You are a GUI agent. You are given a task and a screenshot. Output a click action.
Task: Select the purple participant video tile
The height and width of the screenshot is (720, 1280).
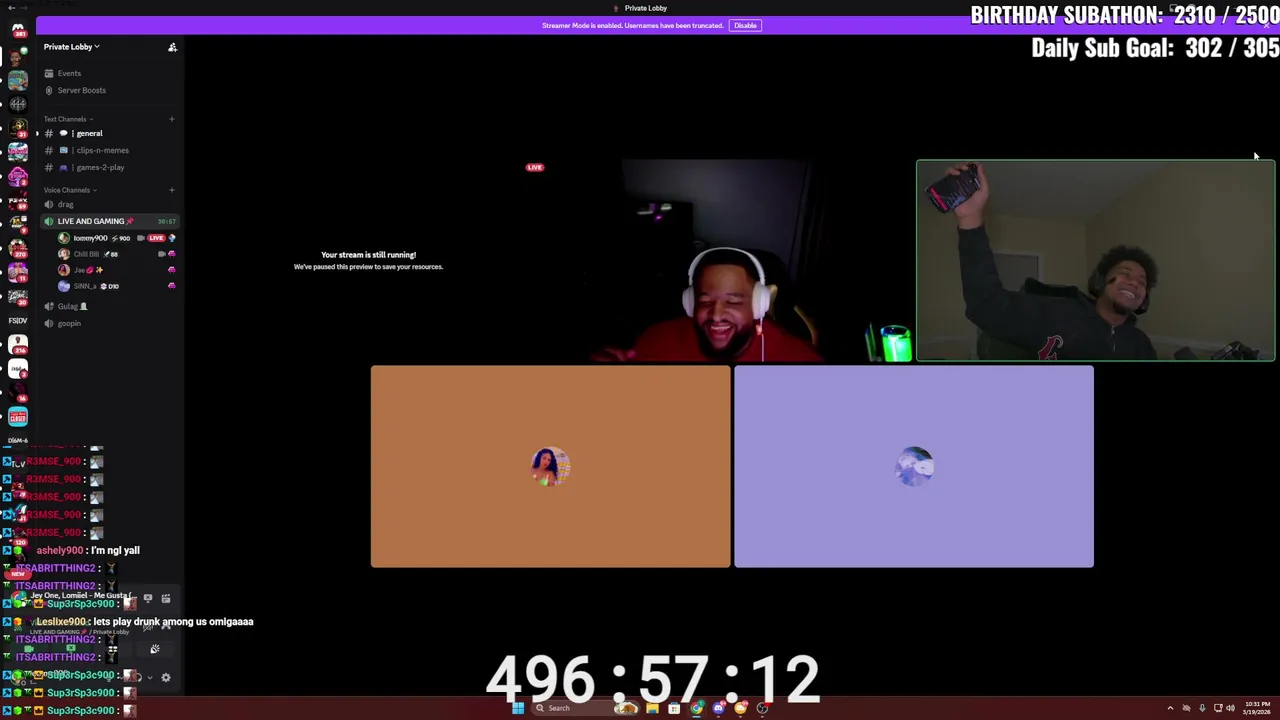[x=914, y=466]
